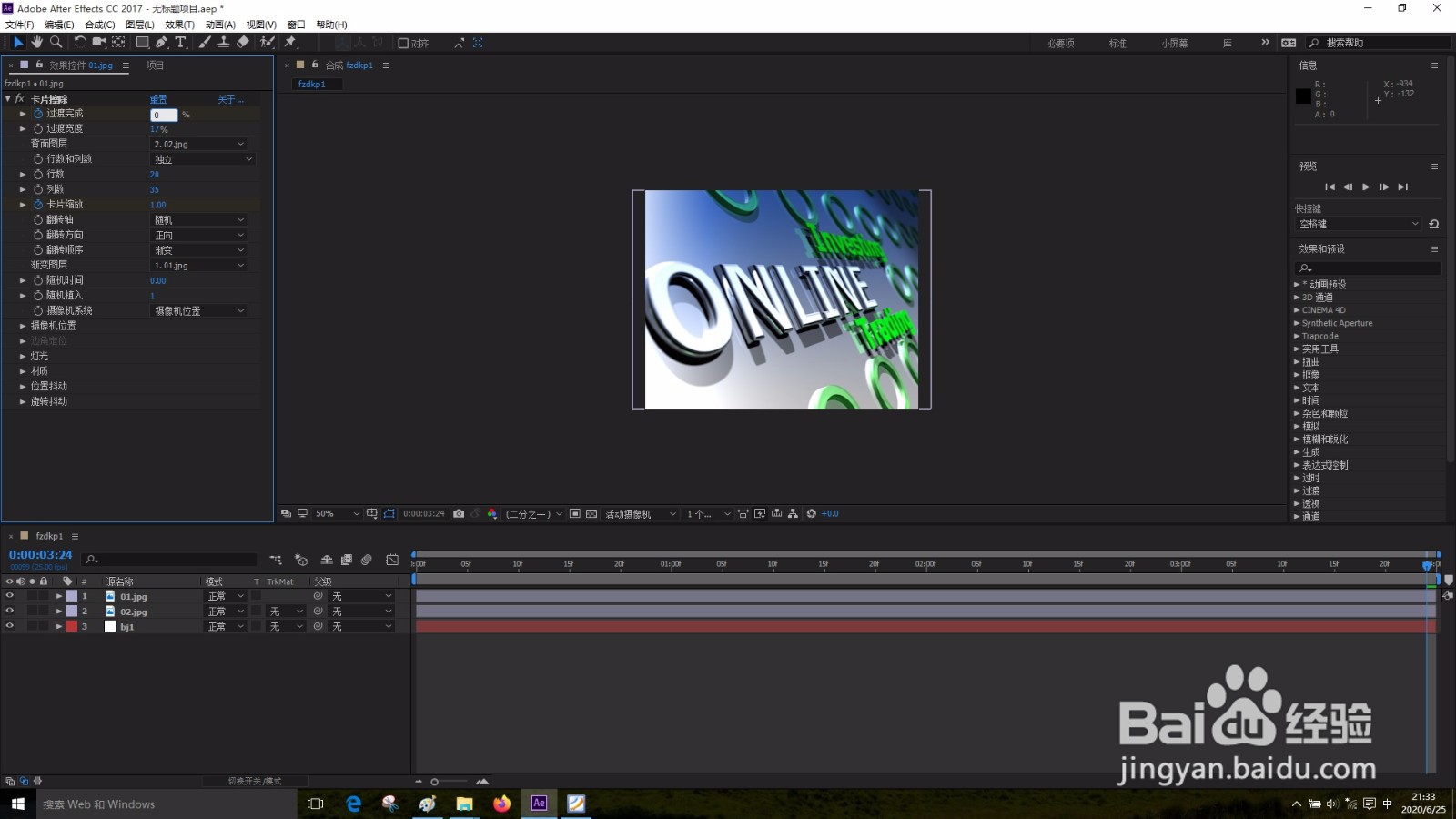The image size is (1456, 819).
Task: Enable motion blur switch for timeline
Action: pos(367,560)
